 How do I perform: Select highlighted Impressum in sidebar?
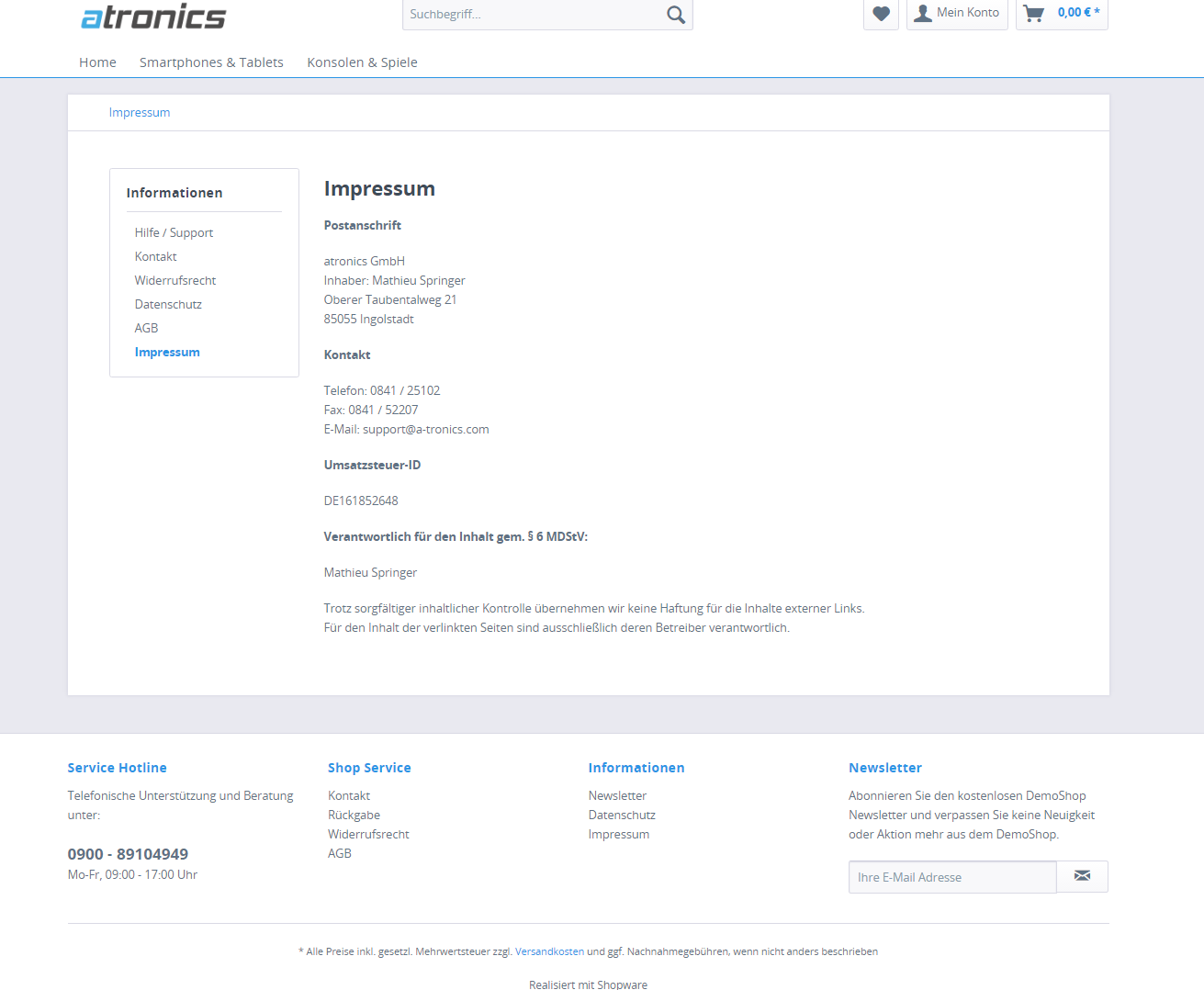(x=167, y=353)
